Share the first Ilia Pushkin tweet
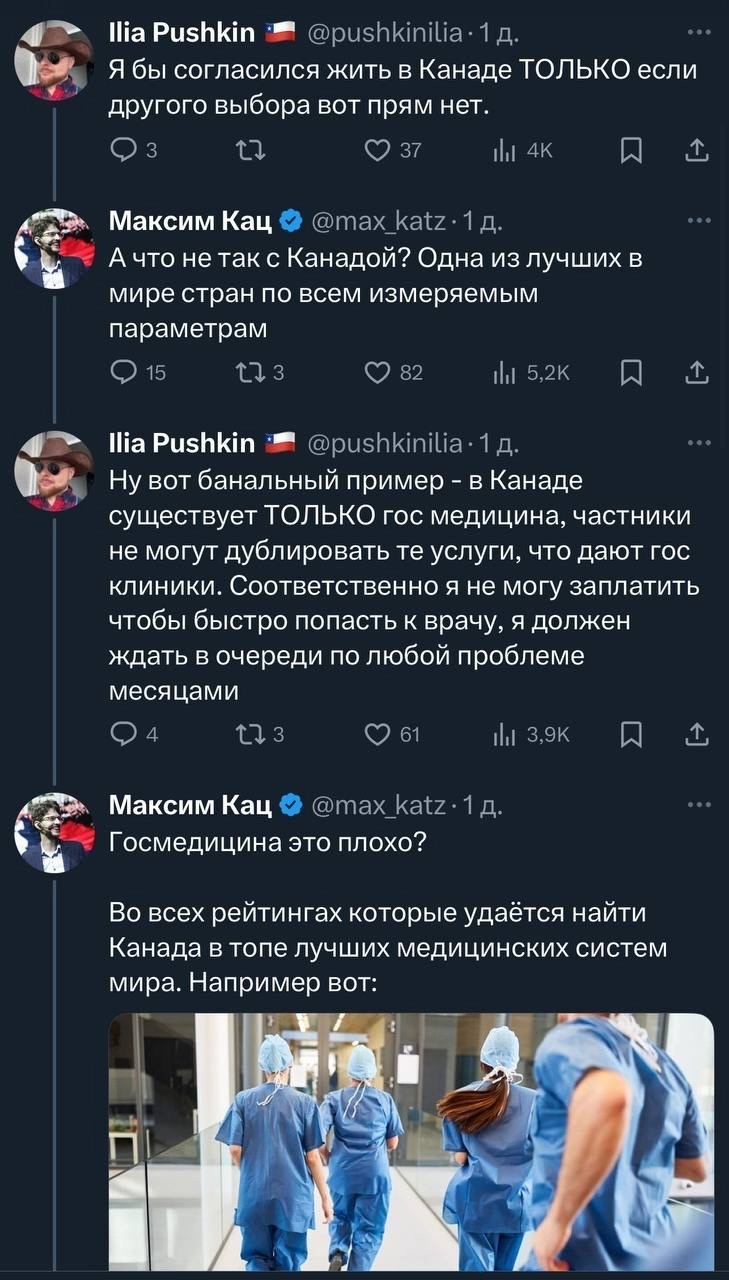The image size is (729, 1280). click(x=697, y=150)
